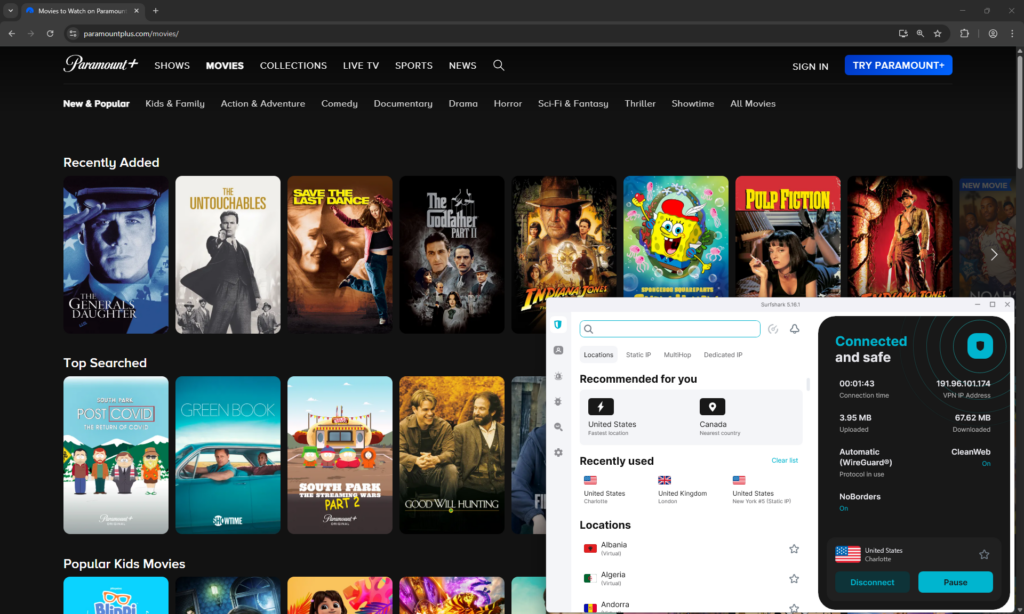This screenshot has width=1024, height=614.
Task: Open a new browser tab
Action: coord(155,10)
